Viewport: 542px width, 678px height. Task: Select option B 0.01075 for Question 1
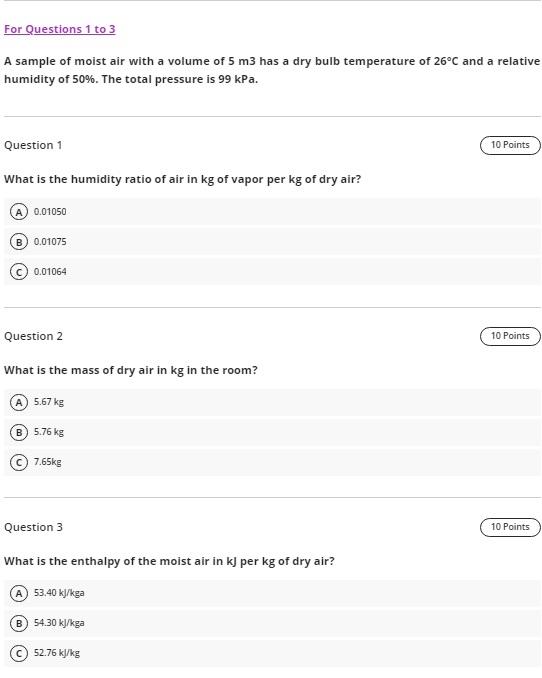[272, 242]
